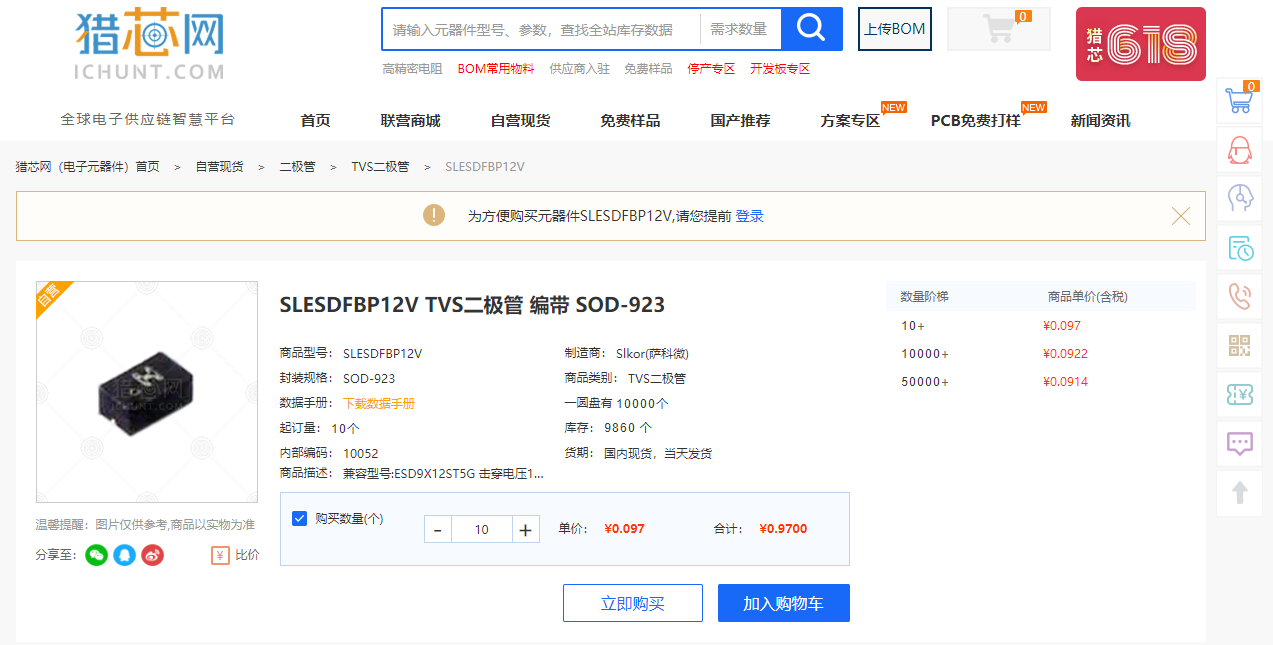
Task: Switch to the 自营现货 navigation menu
Action: (x=521, y=119)
